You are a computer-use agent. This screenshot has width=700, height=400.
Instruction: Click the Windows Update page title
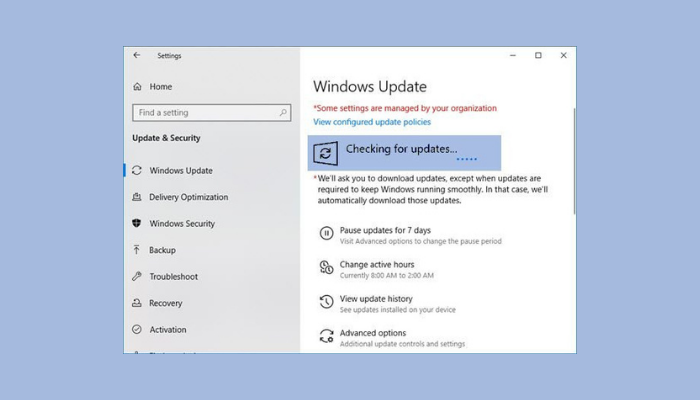pos(370,87)
